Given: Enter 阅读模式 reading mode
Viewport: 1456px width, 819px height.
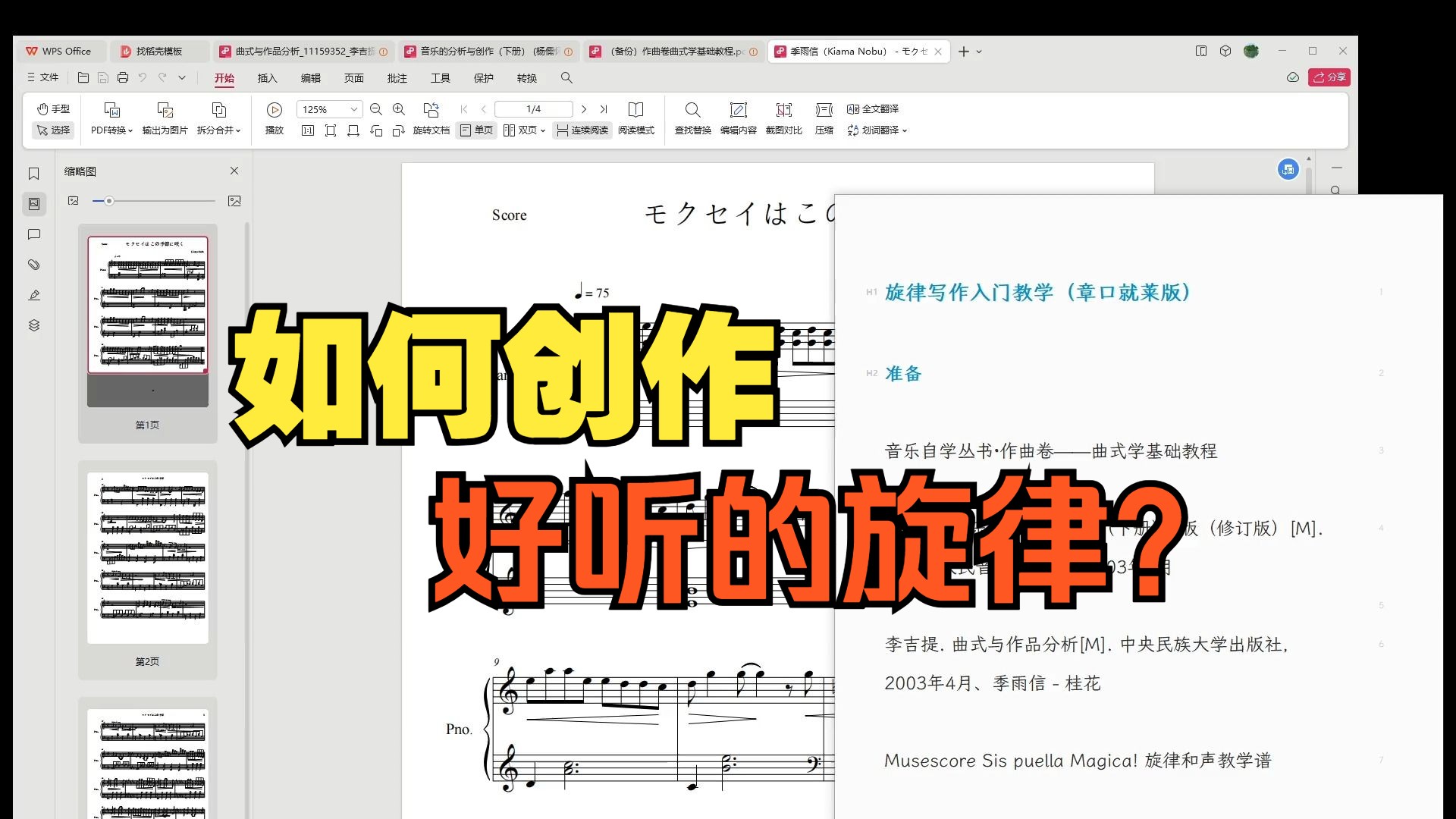Looking at the screenshot, I should coord(635,119).
